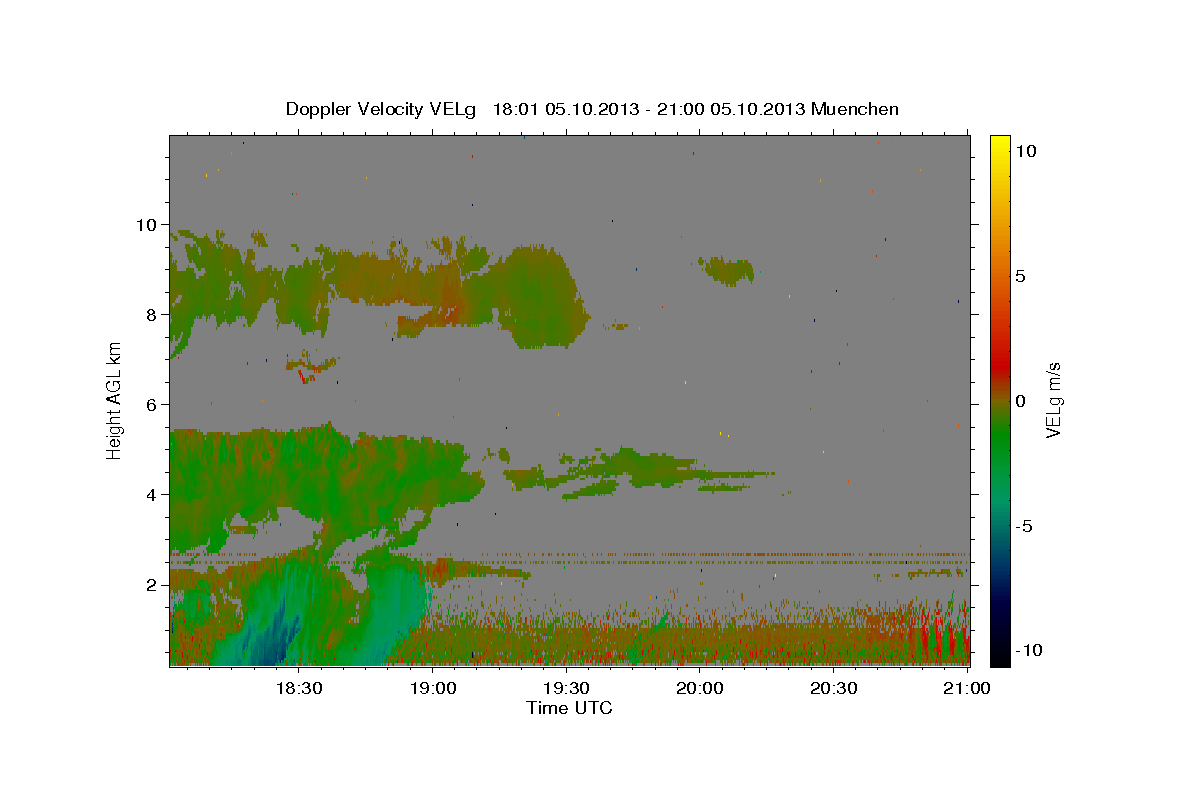Image resolution: width=1200 pixels, height=800 pixels.
Task: Click the height tick label 6
Action: 151,404
